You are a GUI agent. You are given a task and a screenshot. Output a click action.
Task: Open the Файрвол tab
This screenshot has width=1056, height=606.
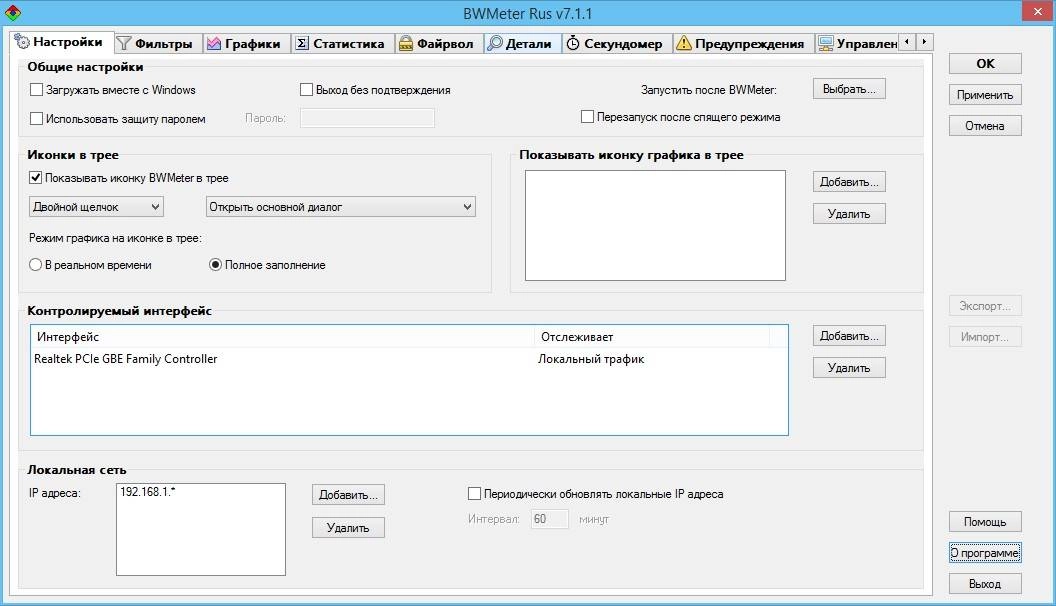(x=438, y=44)
